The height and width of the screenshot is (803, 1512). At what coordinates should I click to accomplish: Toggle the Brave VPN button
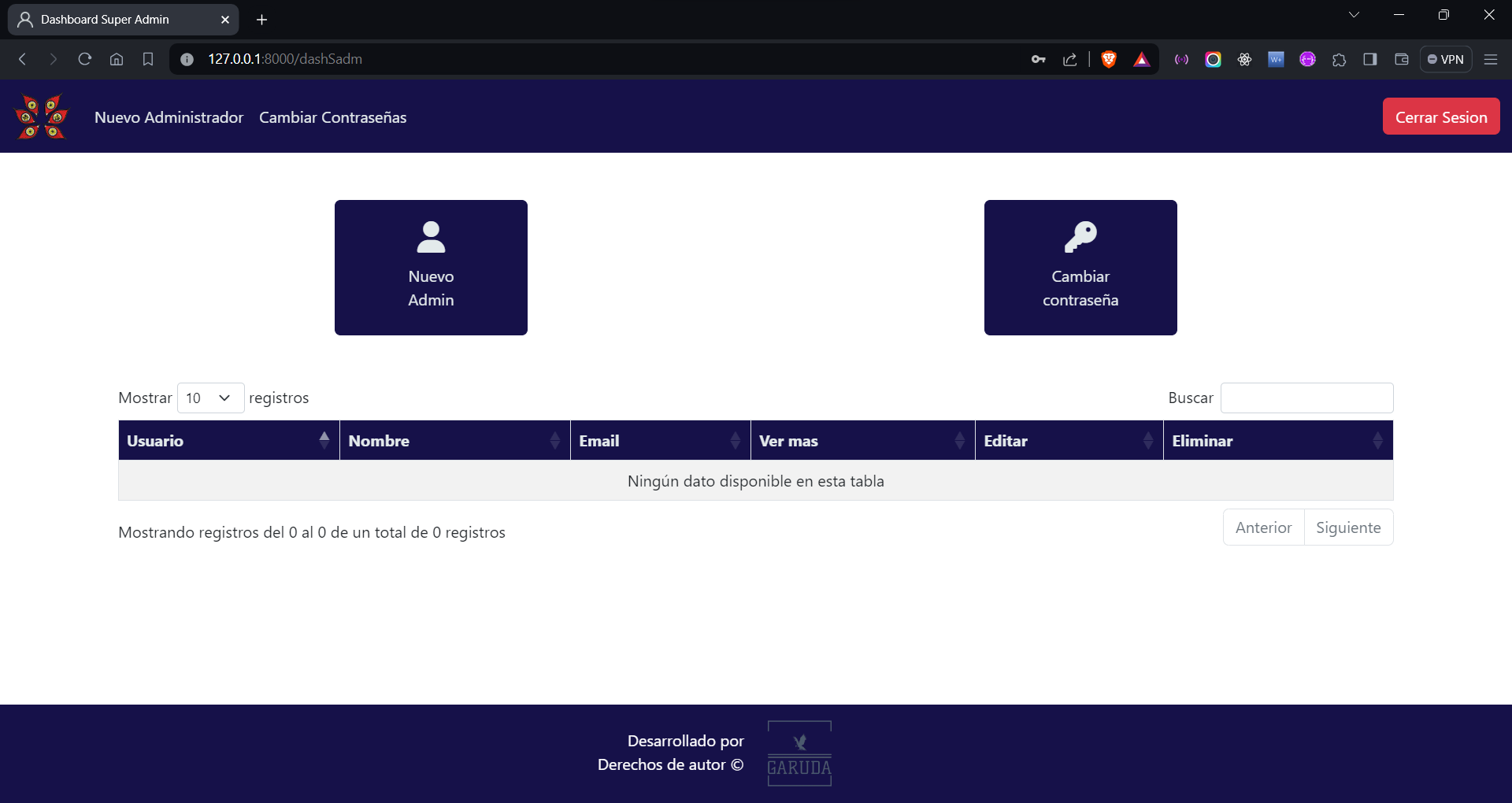(1446, 59)
